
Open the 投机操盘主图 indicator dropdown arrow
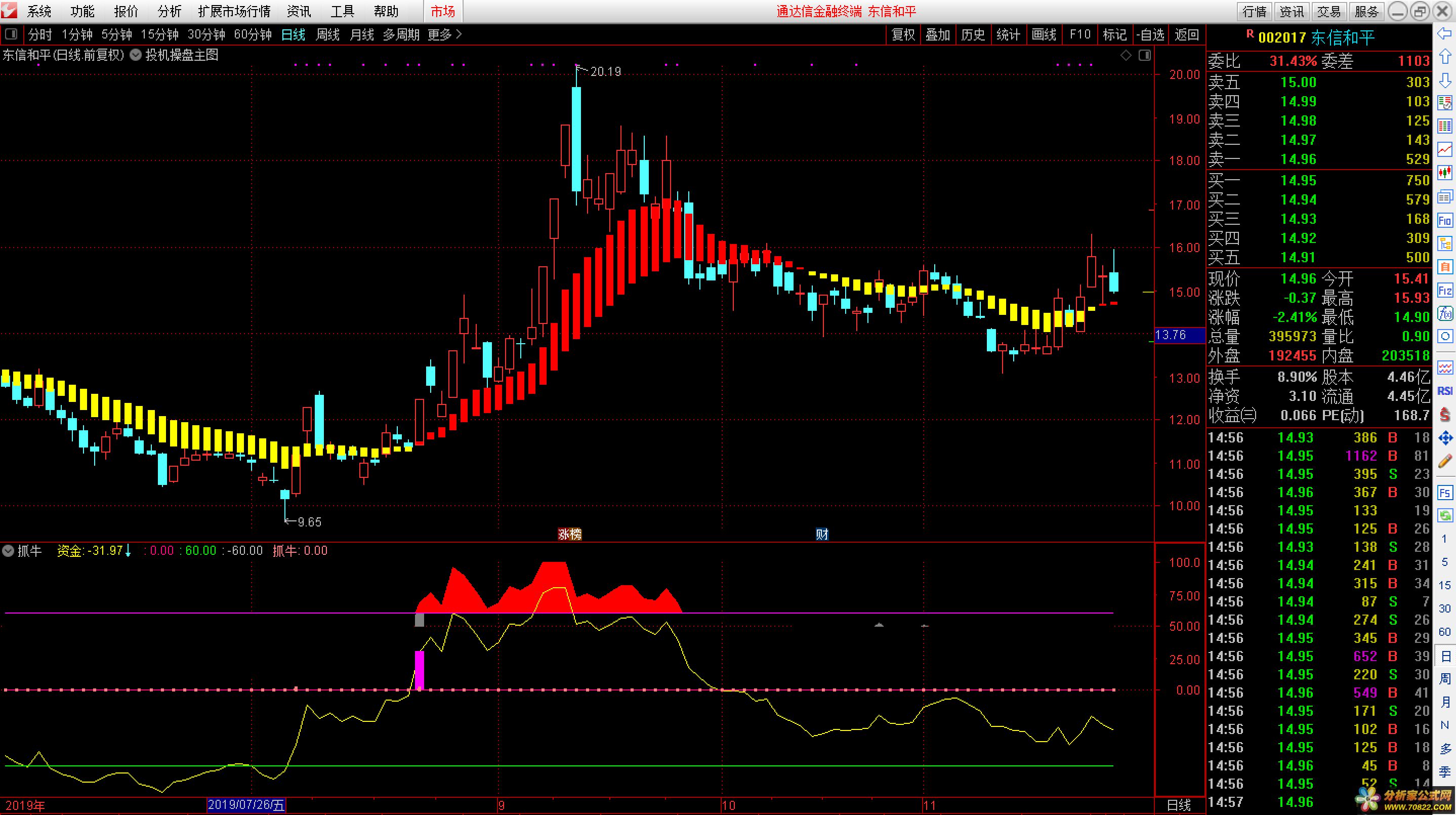click(136, 55)
